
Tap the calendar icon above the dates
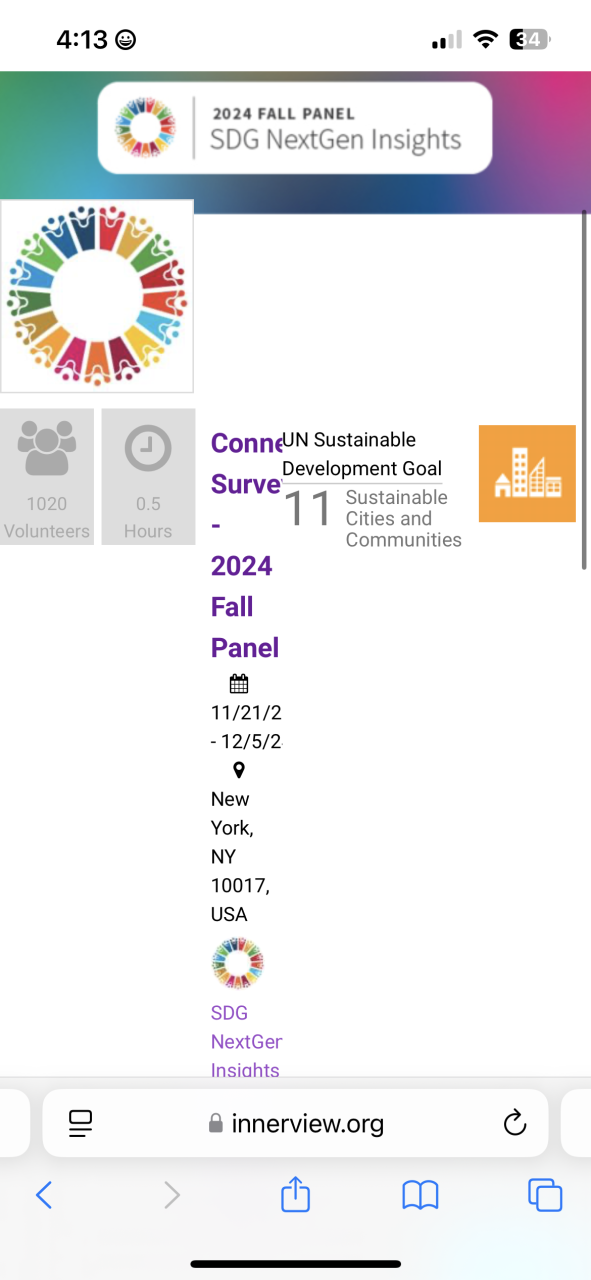239,684
